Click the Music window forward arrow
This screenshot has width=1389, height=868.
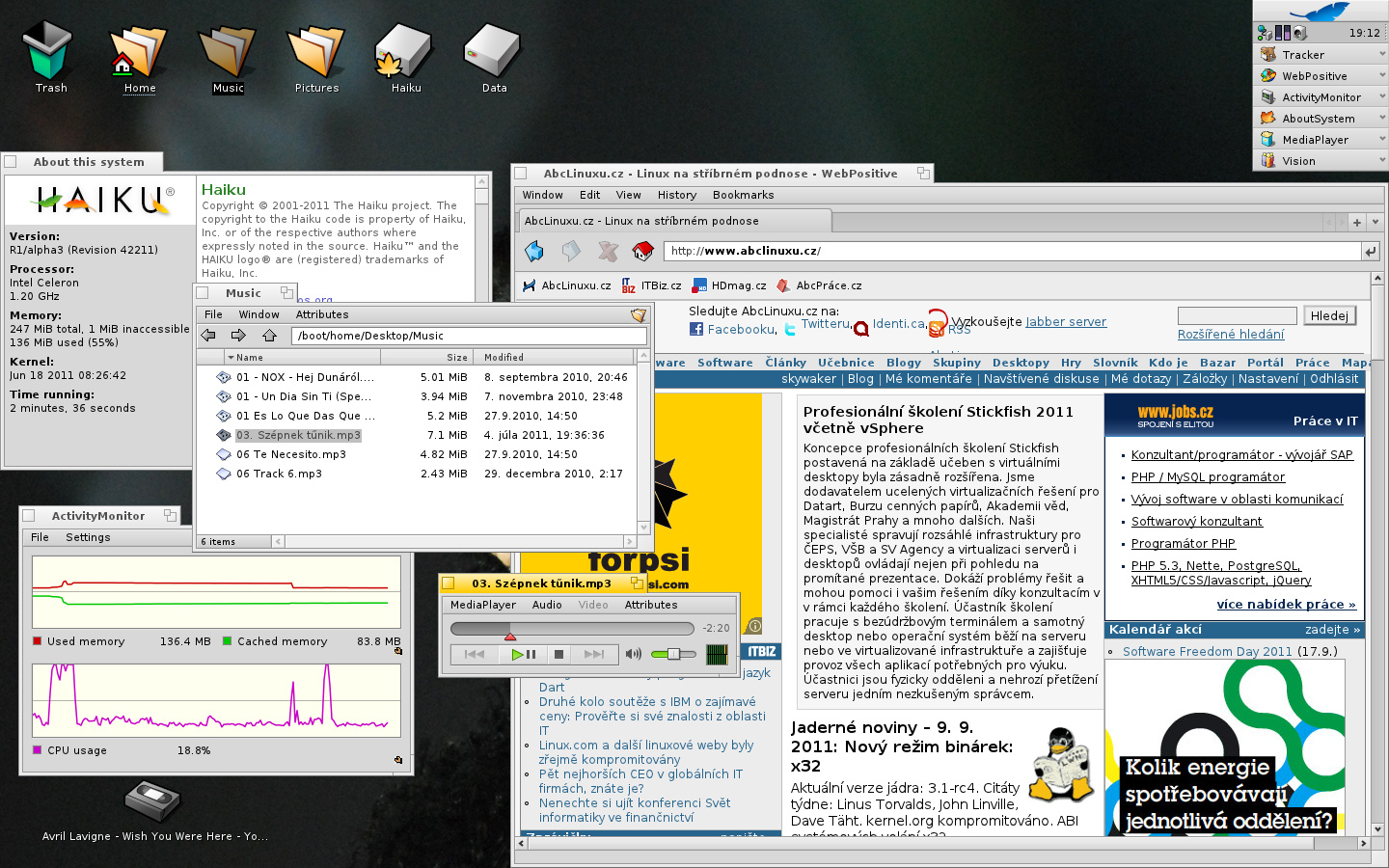click(238, 336)
